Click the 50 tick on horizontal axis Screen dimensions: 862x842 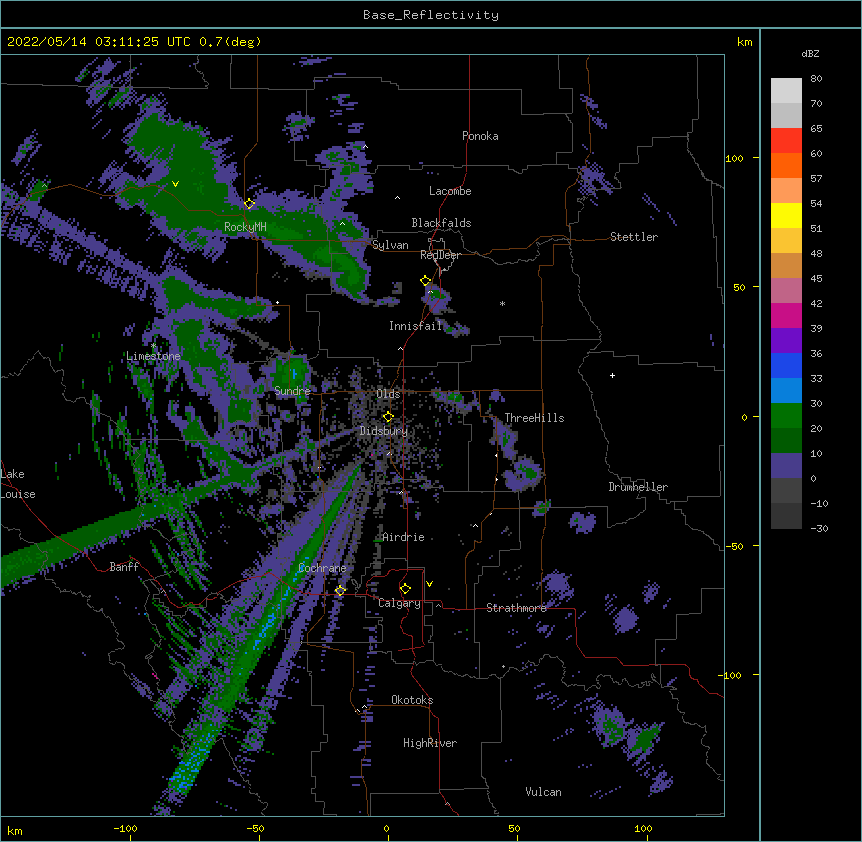click(514, 828)
